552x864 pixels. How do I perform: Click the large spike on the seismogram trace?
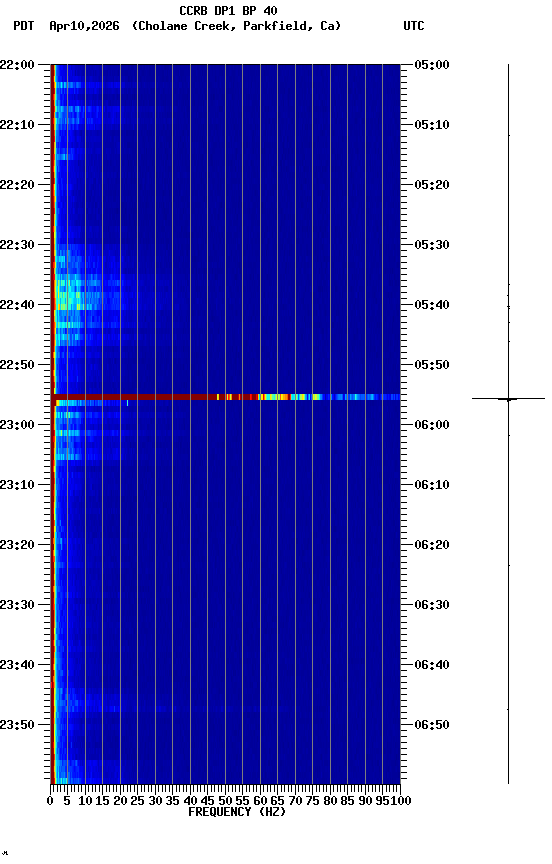pos(508,398)
